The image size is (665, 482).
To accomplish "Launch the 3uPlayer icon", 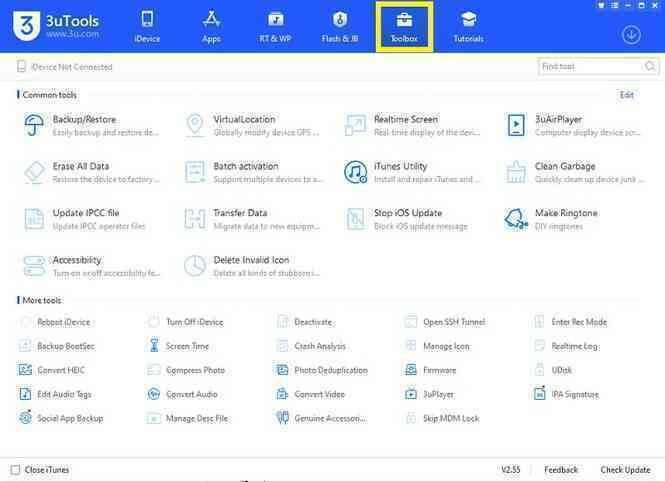I will [411, 394].
